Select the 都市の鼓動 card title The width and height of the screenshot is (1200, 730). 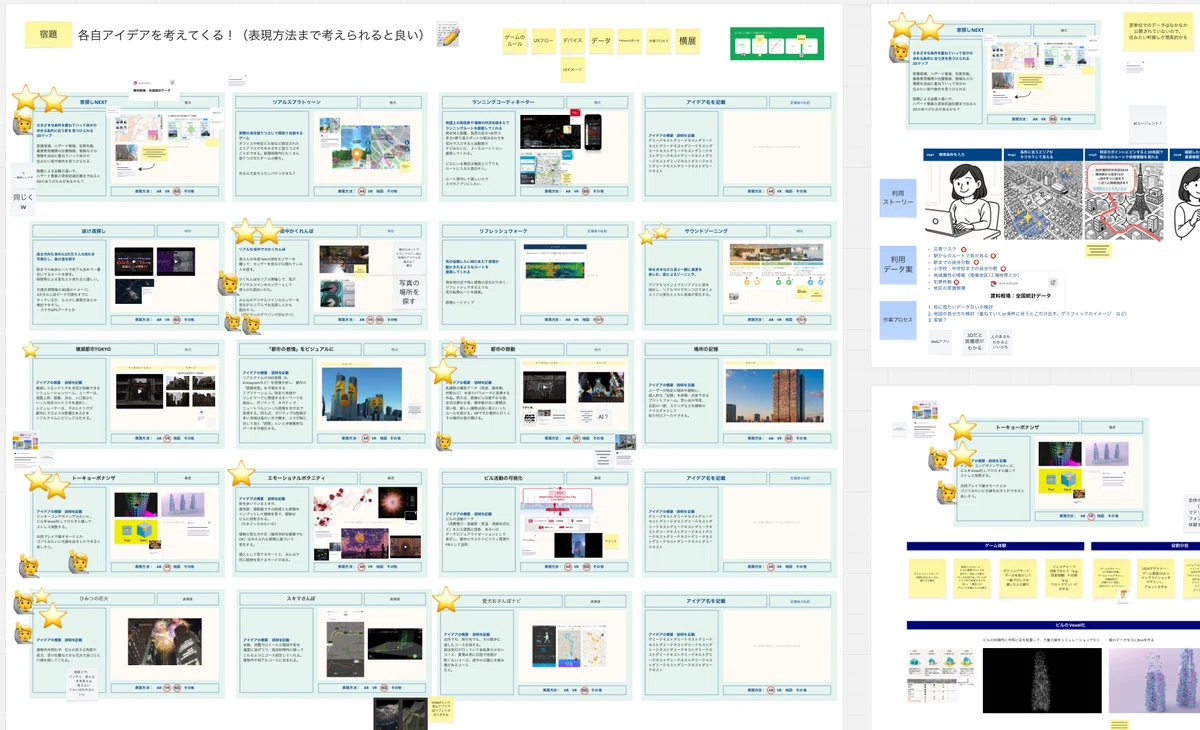pyautogui.click(x=502, y=350)
